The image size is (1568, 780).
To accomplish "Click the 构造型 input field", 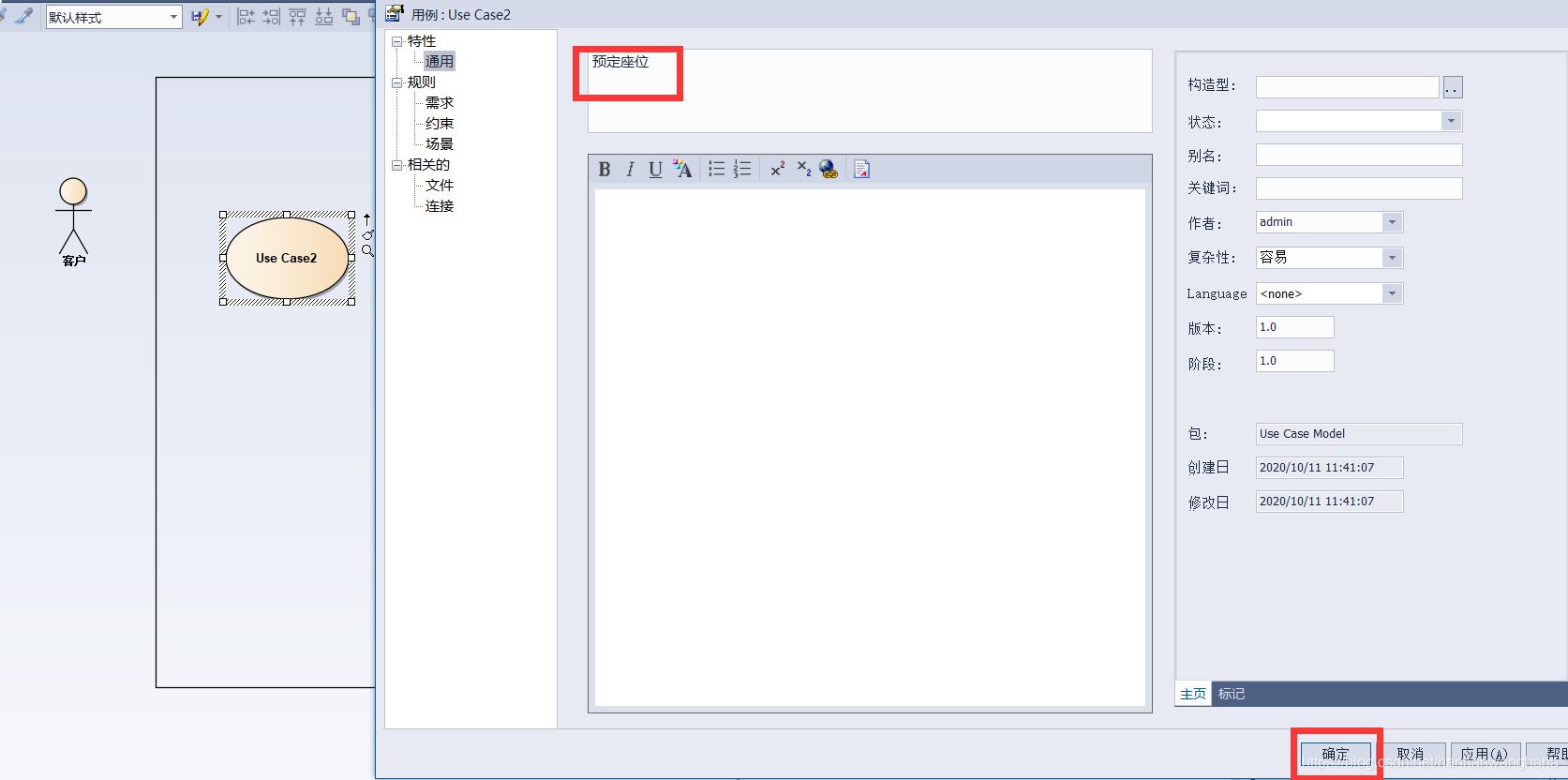I will [1348, 87].
